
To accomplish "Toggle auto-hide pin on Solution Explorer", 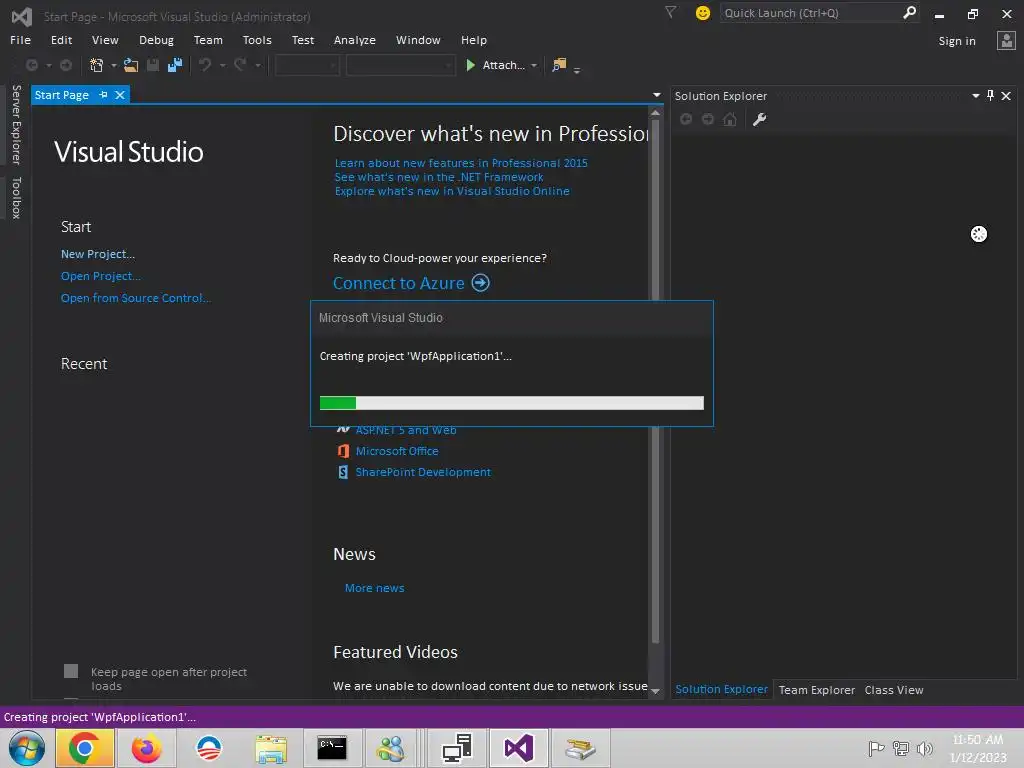I will pos(990,96).
